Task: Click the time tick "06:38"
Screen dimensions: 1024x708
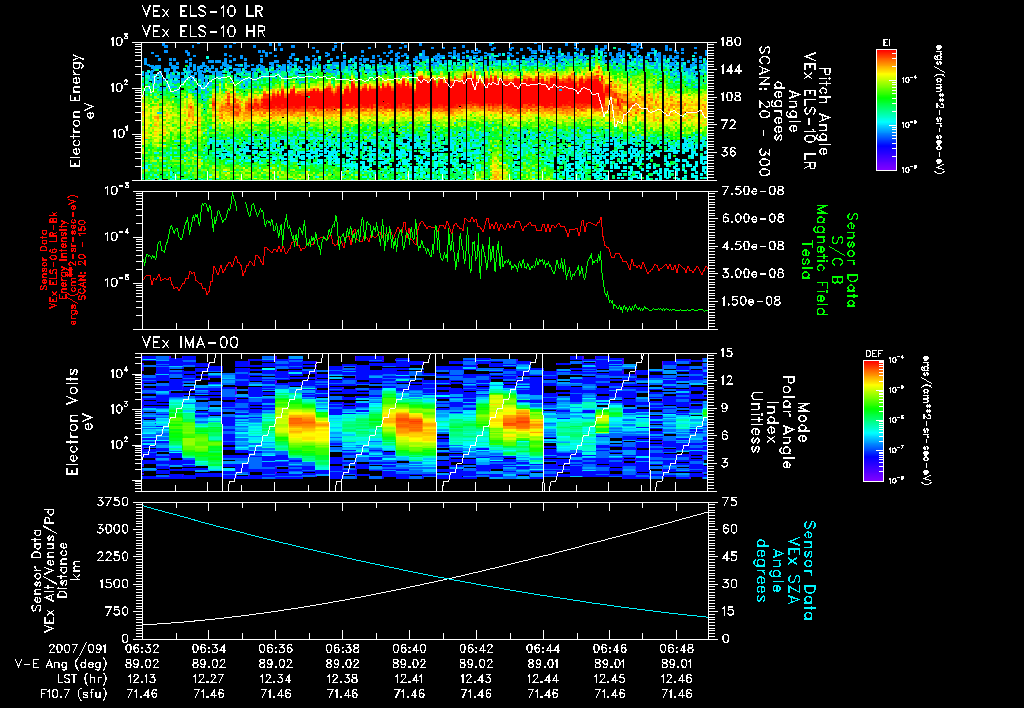Action: coord(342,649)
